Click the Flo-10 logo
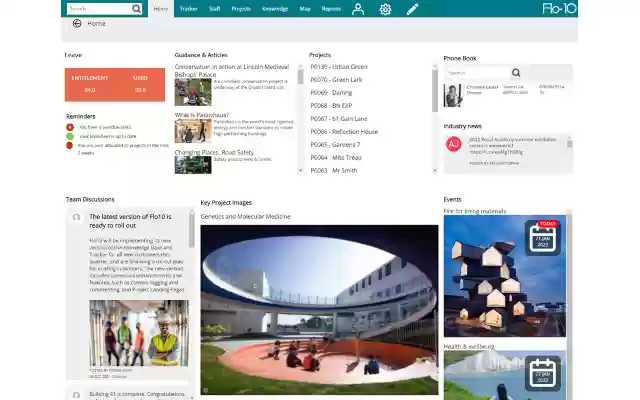The width and height of the screenshot is (640, 400). (x=559, y=8)
